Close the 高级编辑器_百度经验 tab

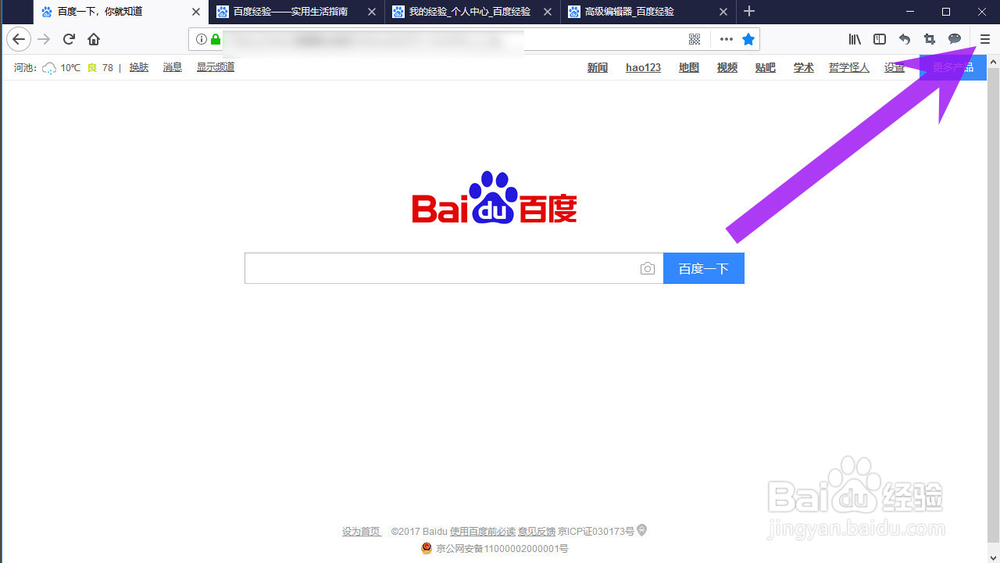click(723, 11)
